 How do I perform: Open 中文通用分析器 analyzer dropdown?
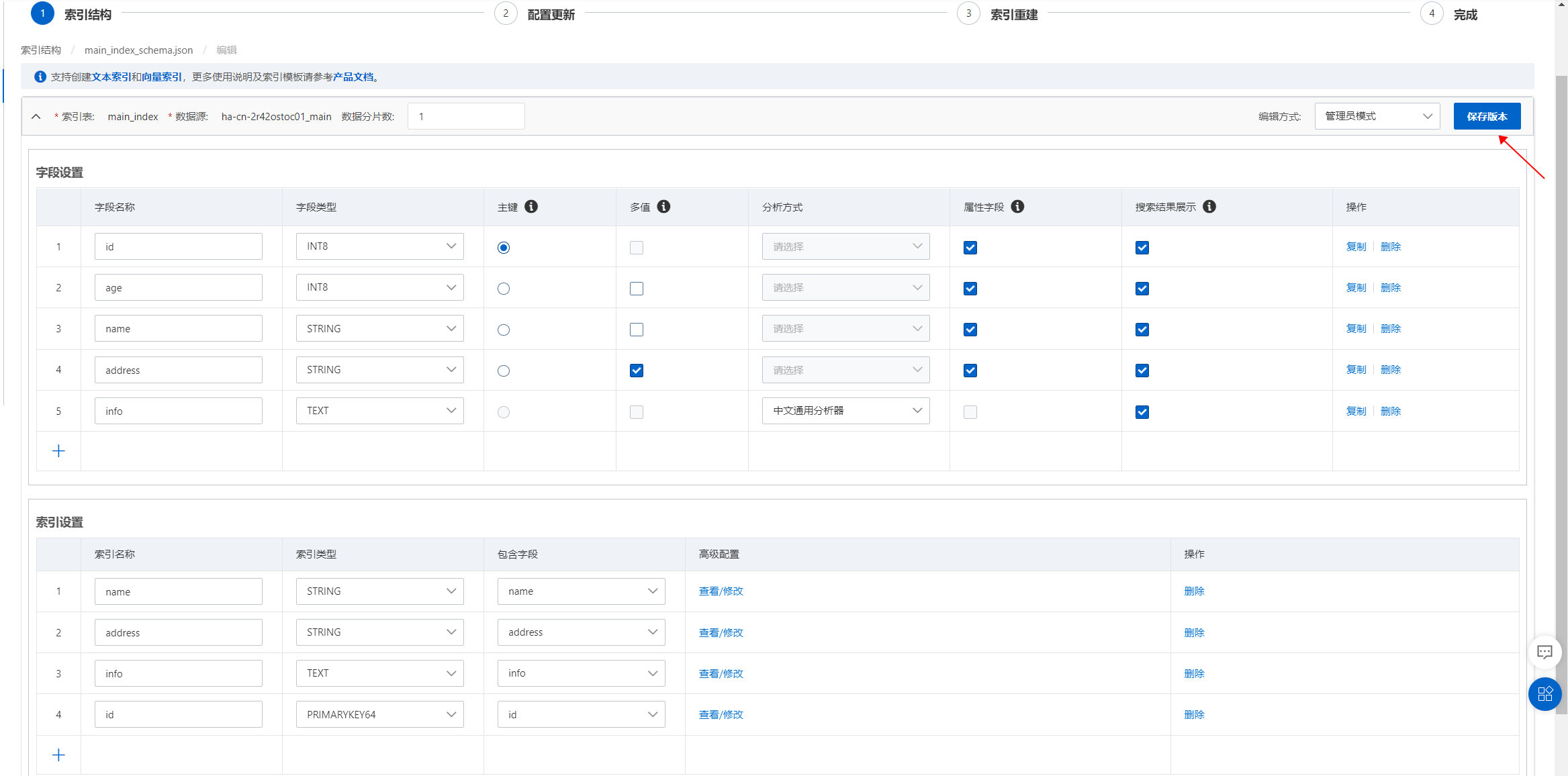pos(846,411)
